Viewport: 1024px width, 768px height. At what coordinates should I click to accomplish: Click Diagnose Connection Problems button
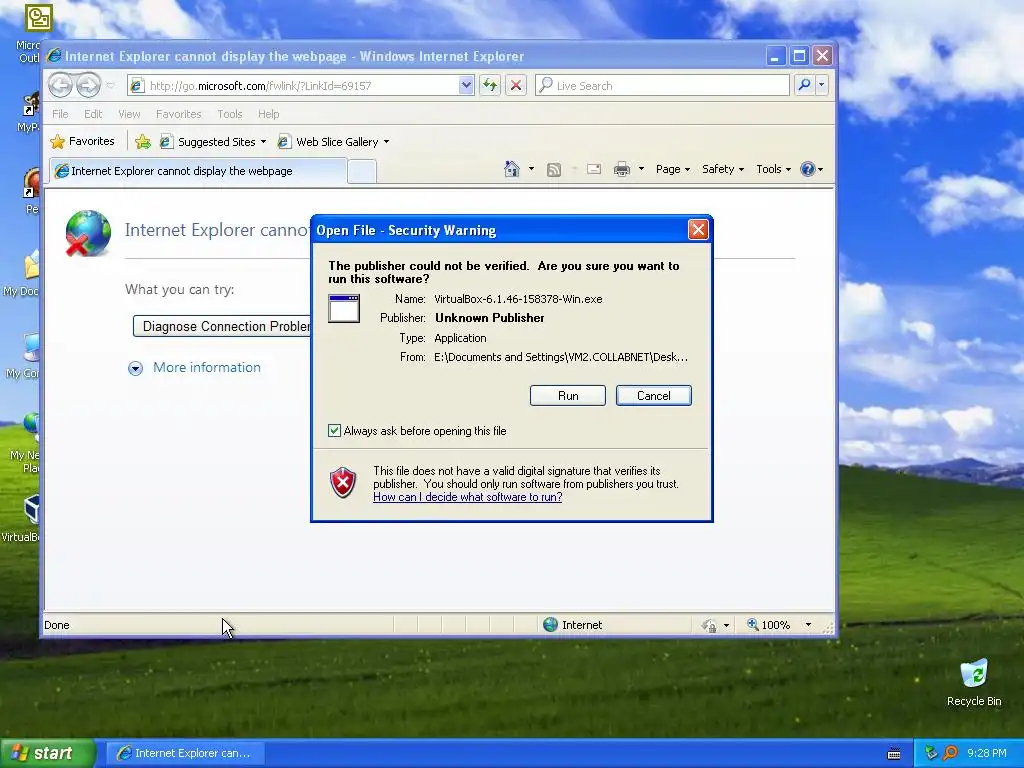(222, 326)
